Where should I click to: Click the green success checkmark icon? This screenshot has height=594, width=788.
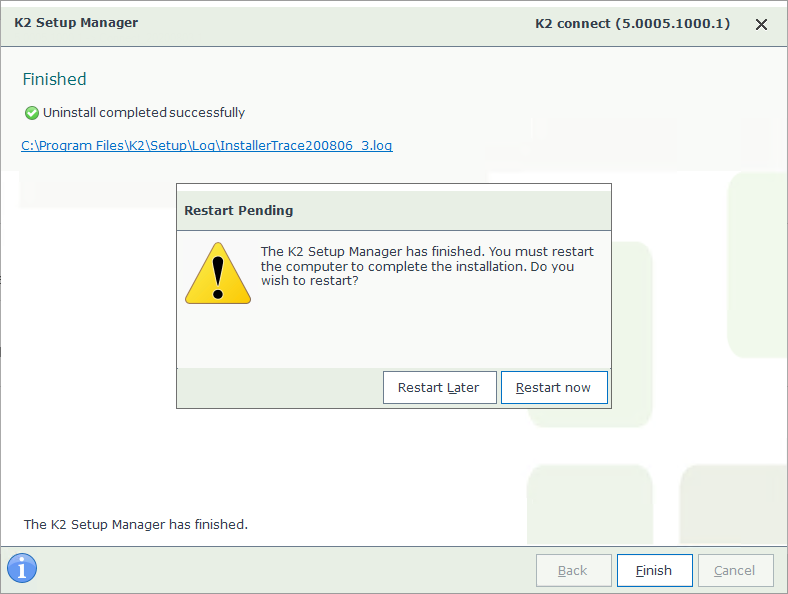[32, 113]
